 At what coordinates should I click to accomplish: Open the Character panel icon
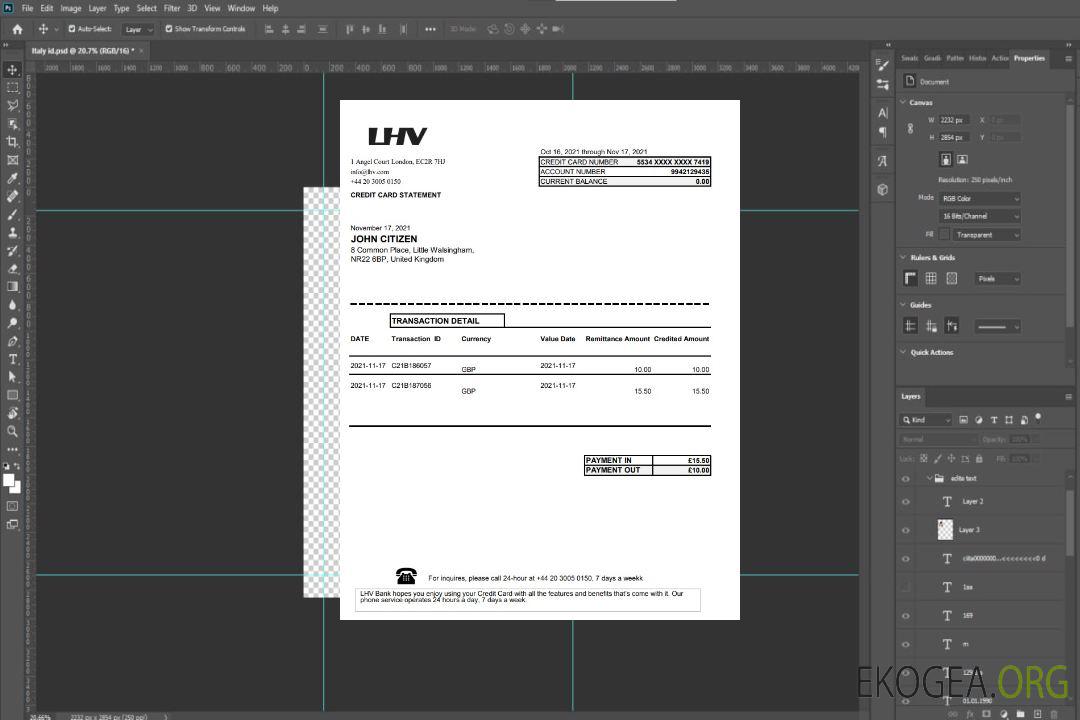coord(883,112)
